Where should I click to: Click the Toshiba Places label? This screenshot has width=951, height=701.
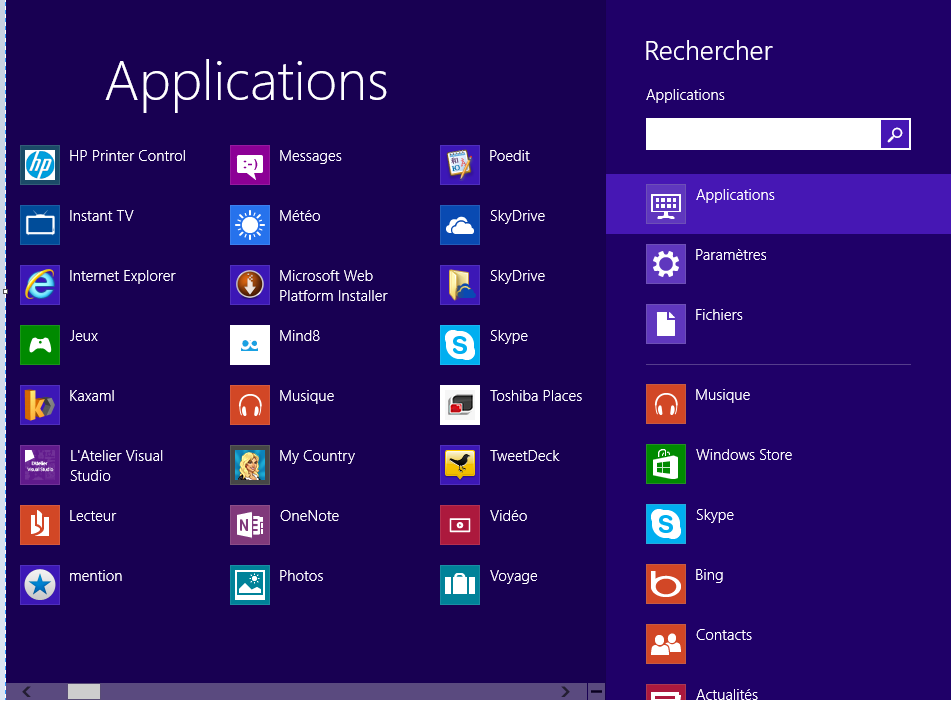(536, 396)
